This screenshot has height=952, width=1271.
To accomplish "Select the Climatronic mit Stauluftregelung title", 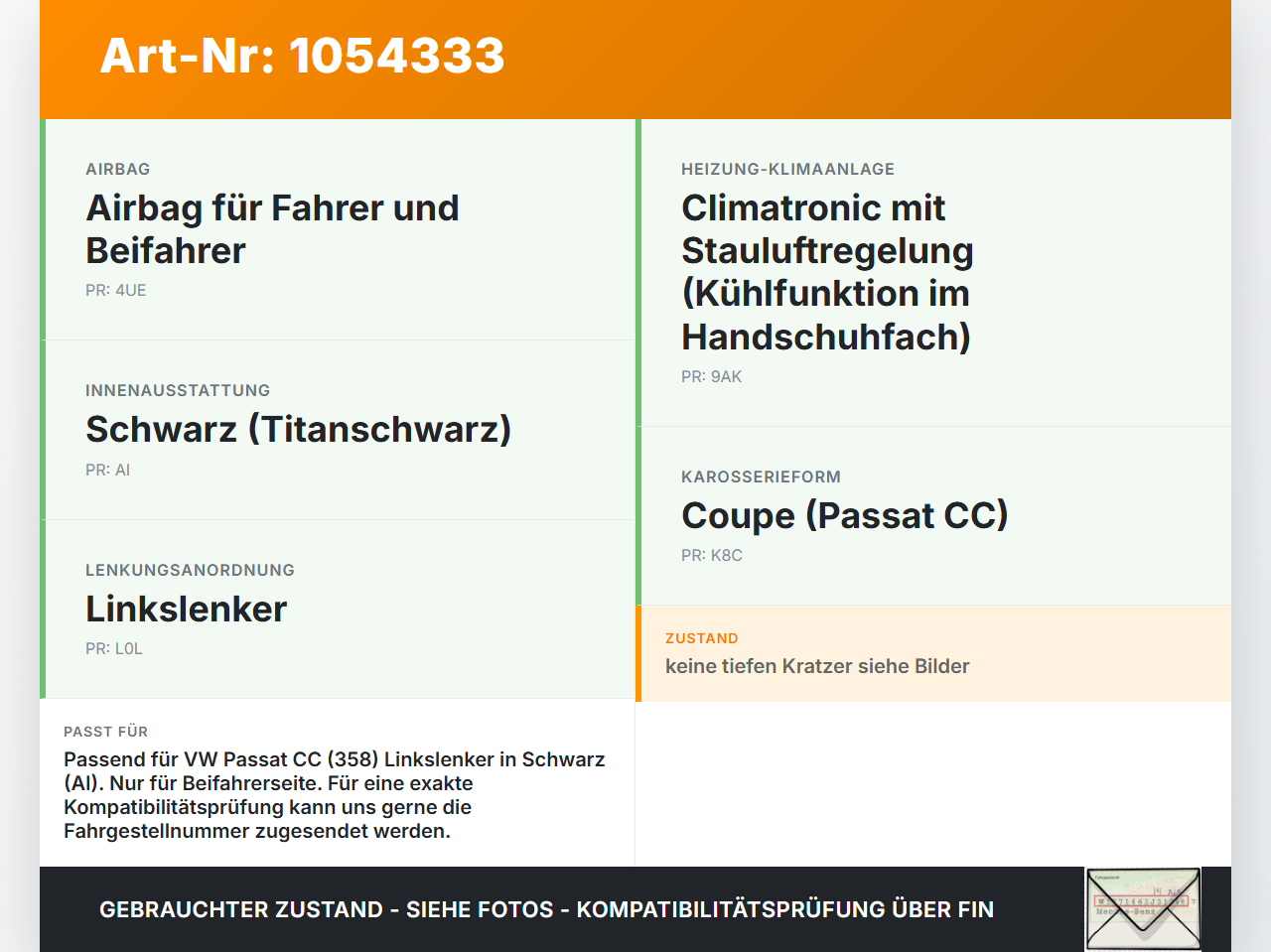I will pos(827,272).
